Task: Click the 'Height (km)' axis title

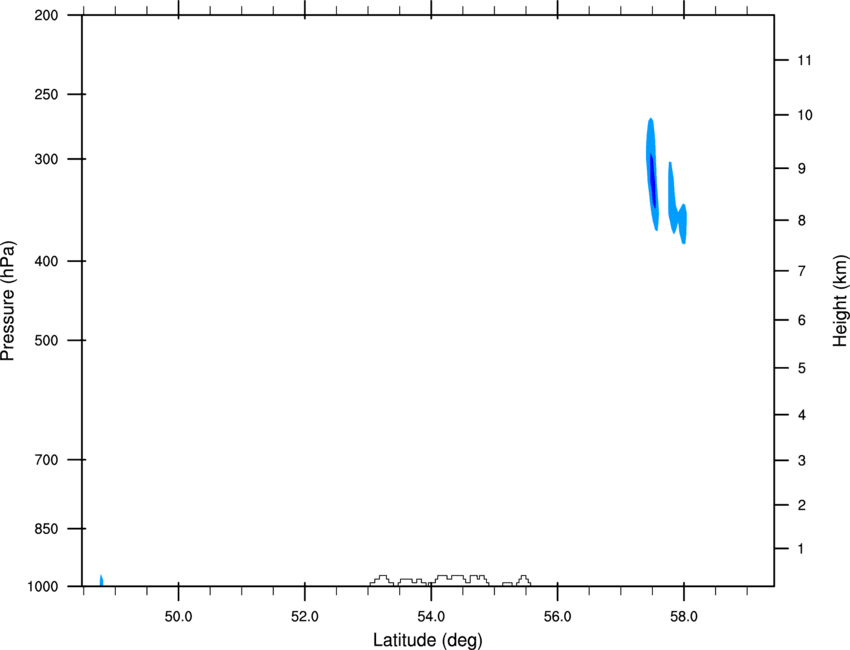Action: pos(840,301)
